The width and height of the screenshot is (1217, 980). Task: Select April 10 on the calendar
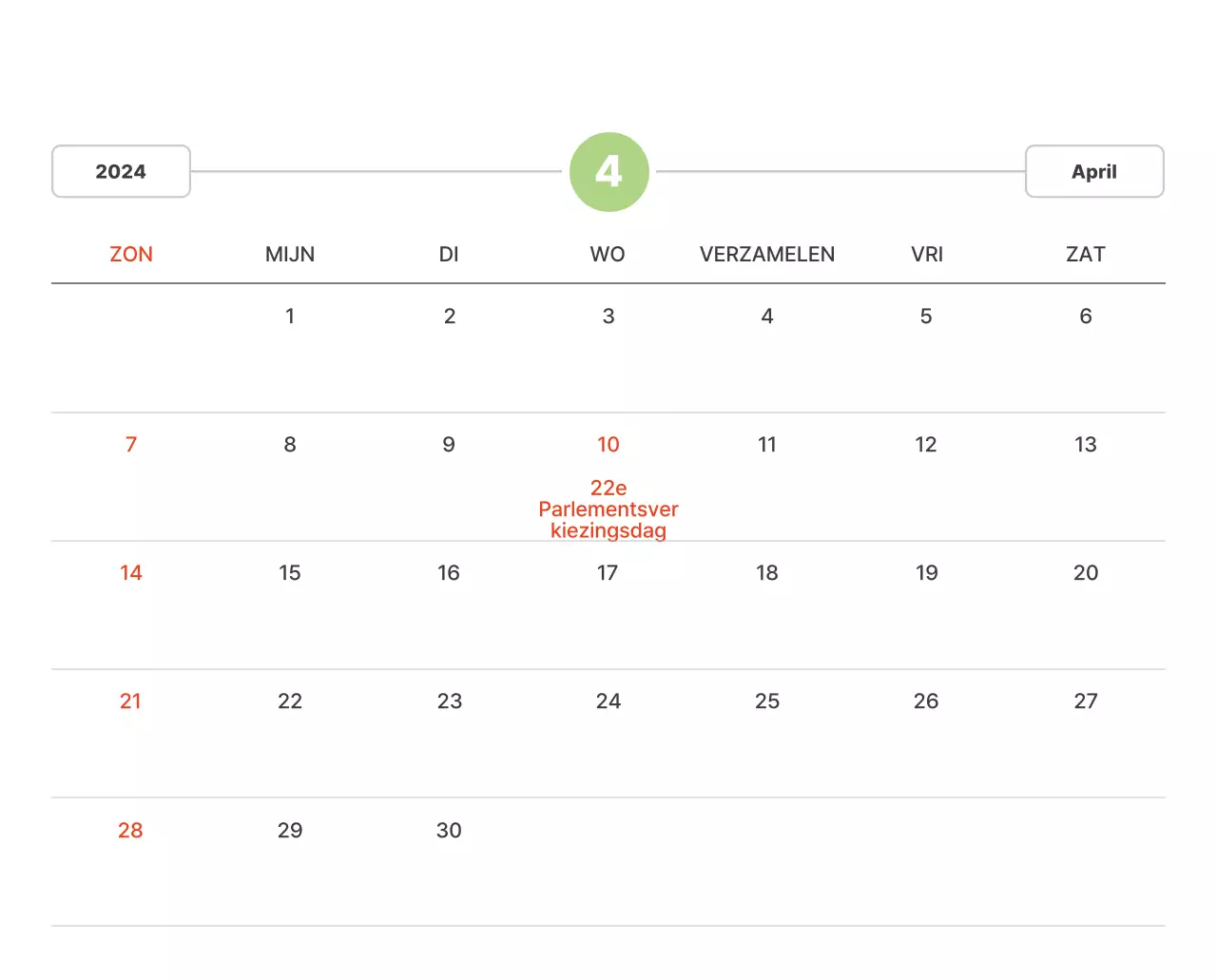608,445
